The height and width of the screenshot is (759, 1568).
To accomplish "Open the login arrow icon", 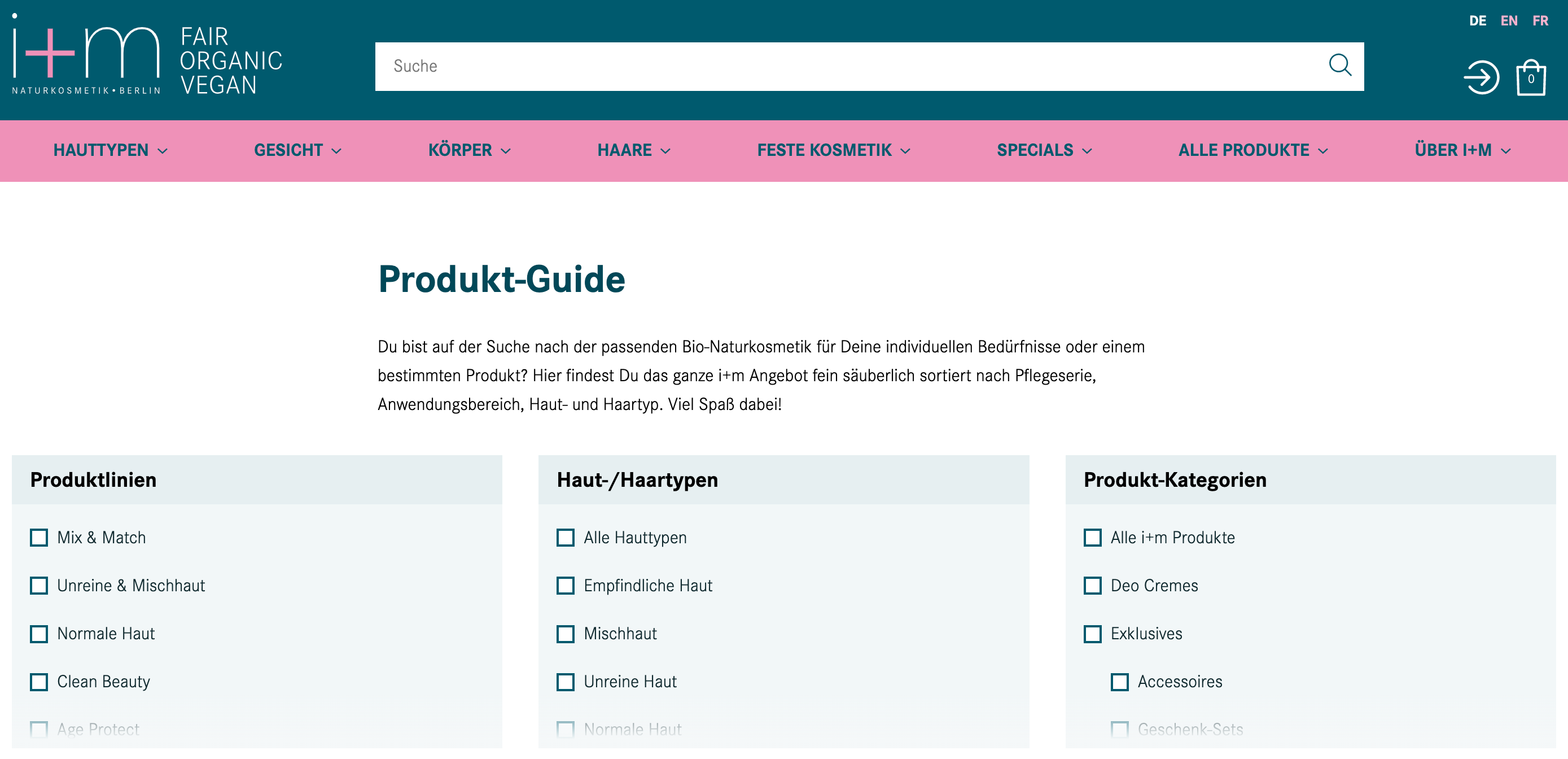I will 1481,77.
